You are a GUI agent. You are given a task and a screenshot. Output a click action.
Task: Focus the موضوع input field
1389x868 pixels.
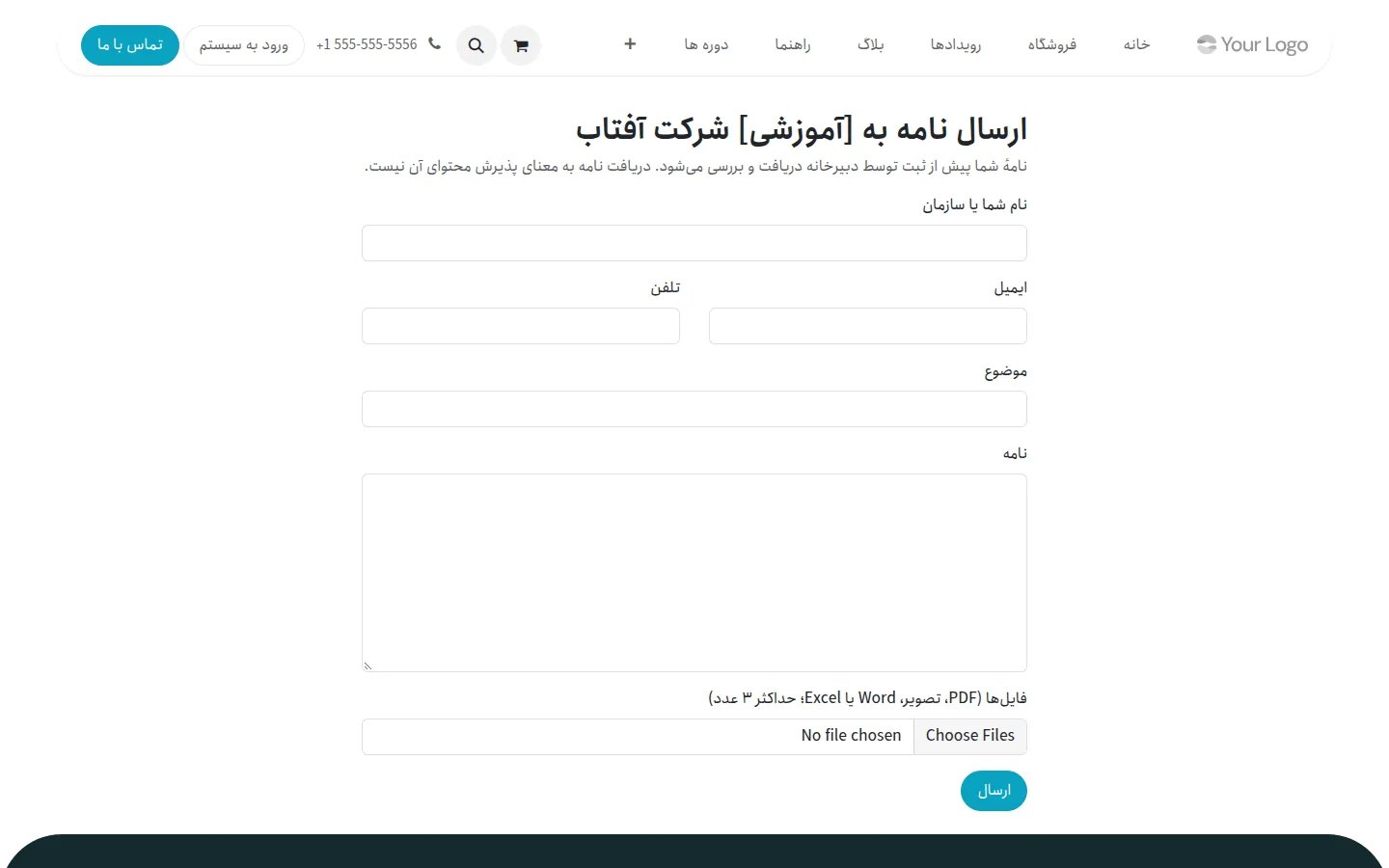(694, 409)
